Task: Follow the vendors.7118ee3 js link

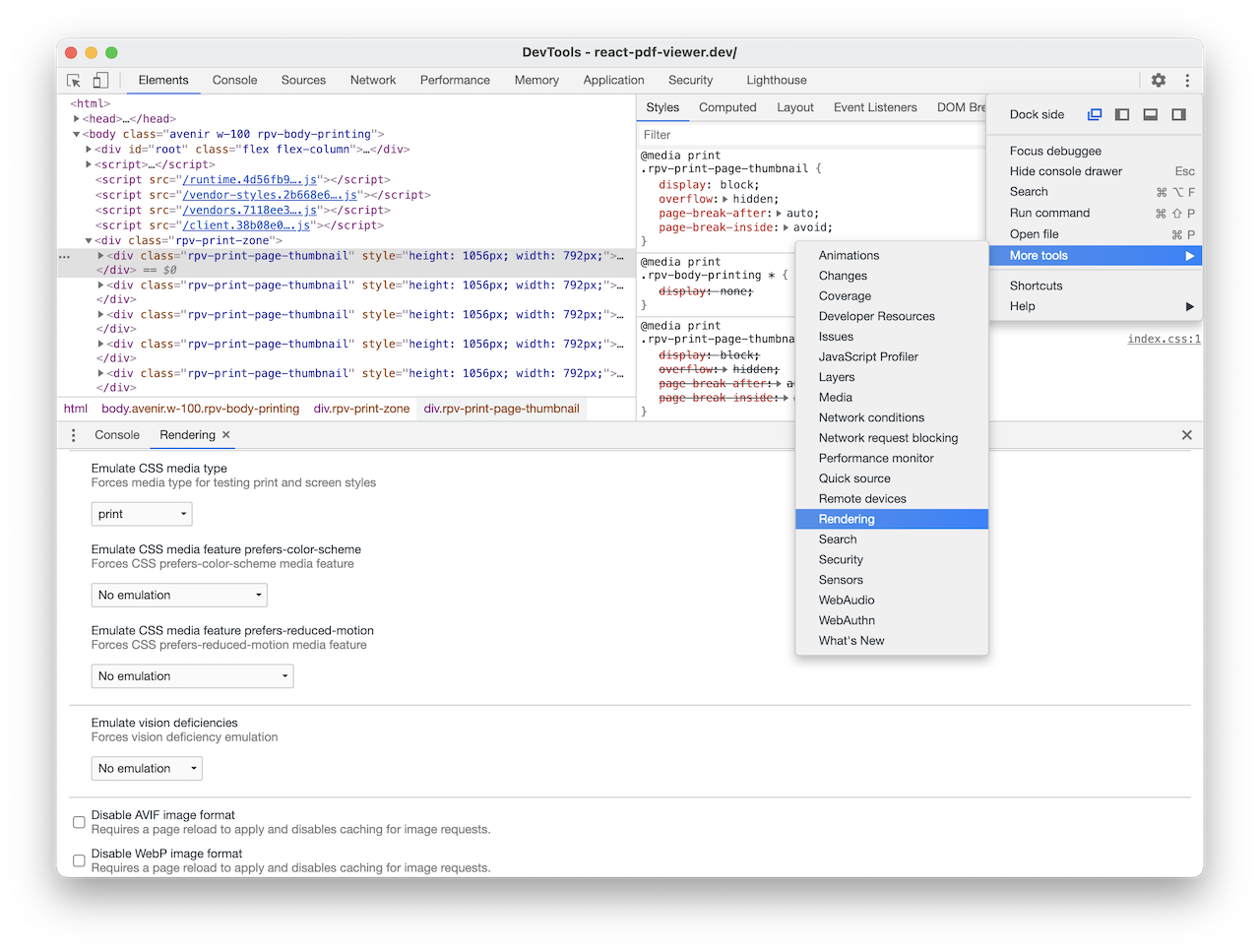Action: point(250,211)
